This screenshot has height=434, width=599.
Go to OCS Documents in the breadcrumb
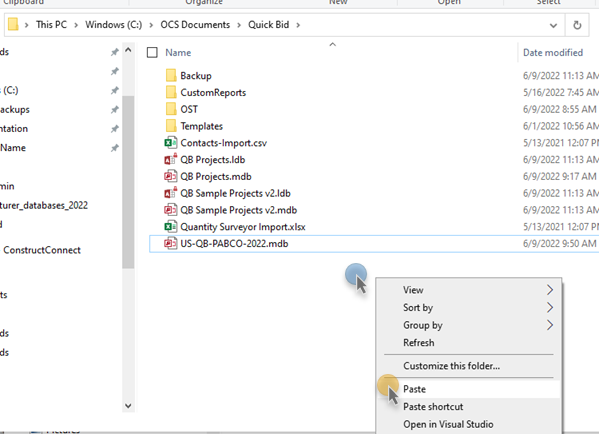click(195, 25)
